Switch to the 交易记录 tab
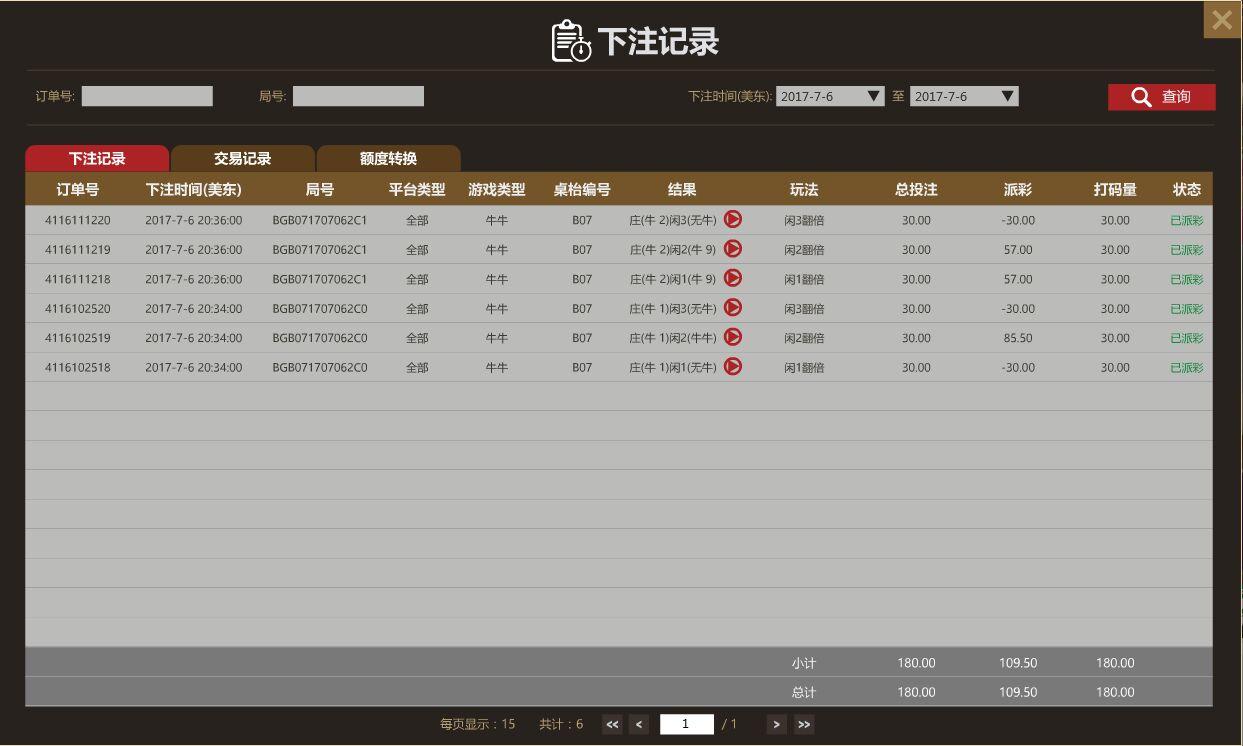The width and height of the screenshot is (1243, 746). pyautogui.click(x=243, y=159)
